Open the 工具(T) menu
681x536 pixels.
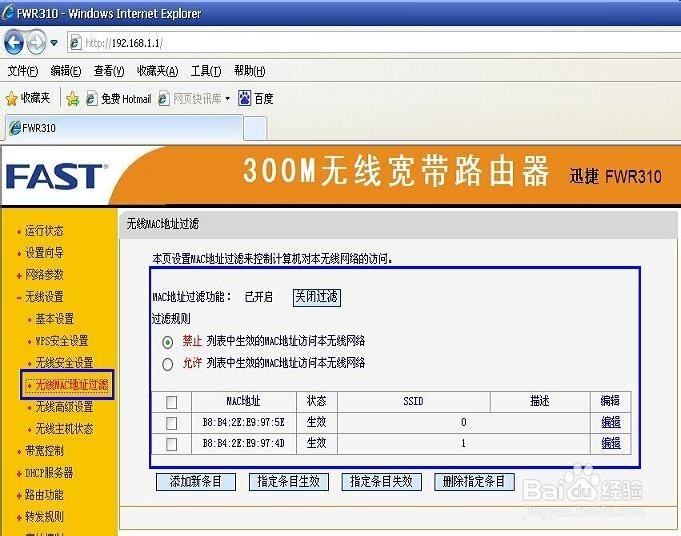point(206,71)
